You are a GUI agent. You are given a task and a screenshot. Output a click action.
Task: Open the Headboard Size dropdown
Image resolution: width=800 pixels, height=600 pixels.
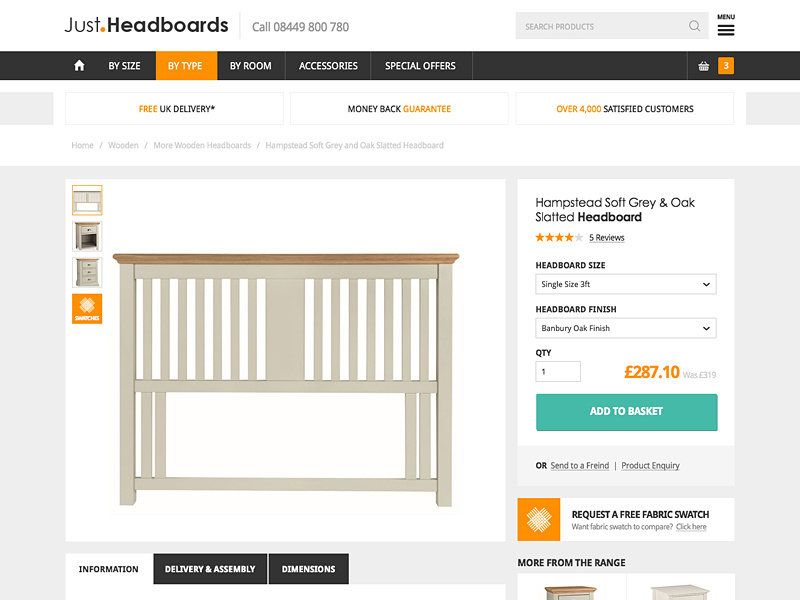click(x=625, y=284)
